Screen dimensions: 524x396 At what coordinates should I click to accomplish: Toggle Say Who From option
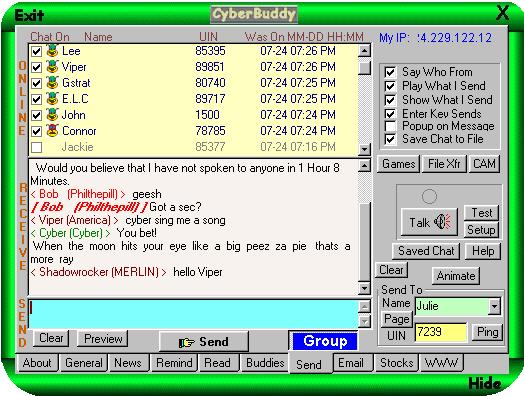click(x=390, y=72)
